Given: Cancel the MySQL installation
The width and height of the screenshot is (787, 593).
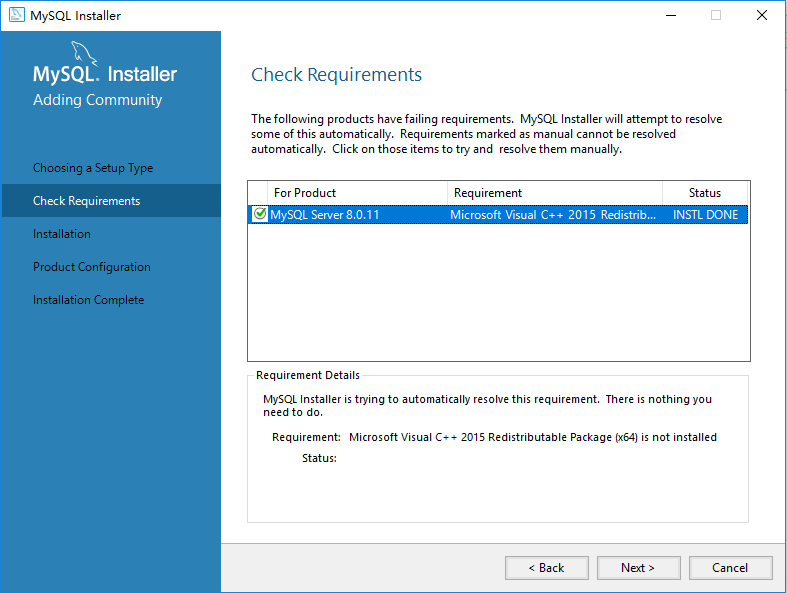Looking at the screenshot, I should [730, 568].
